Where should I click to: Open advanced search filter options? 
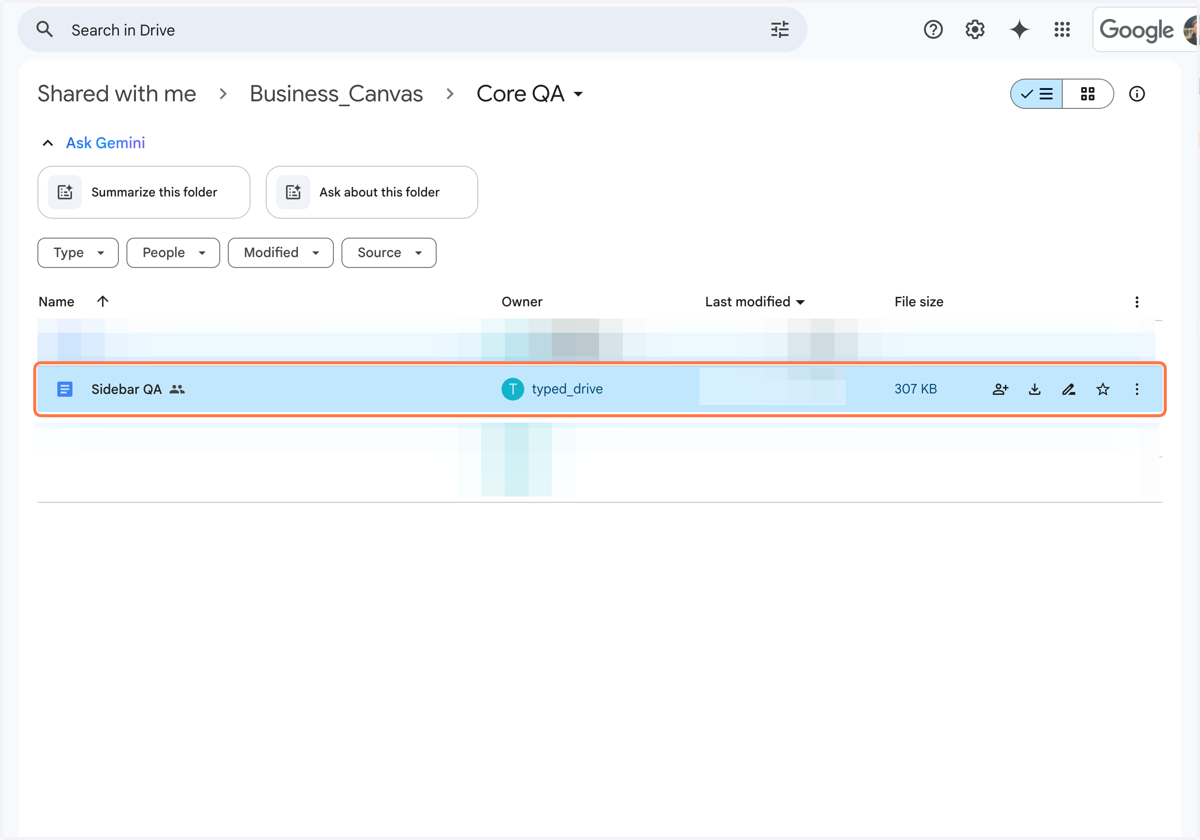[780, 30]
